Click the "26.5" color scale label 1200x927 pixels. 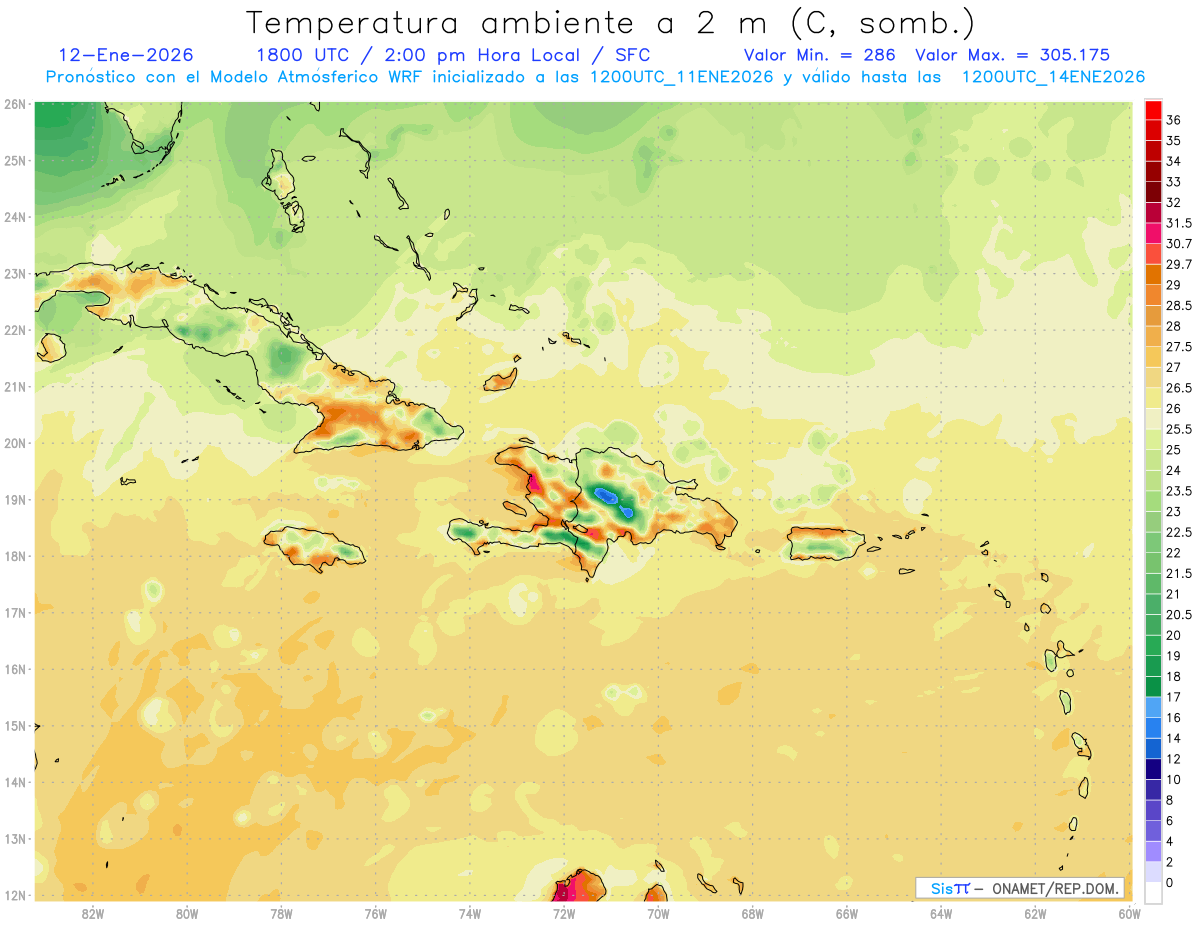pyautogui.click(x=1179, y=388)
